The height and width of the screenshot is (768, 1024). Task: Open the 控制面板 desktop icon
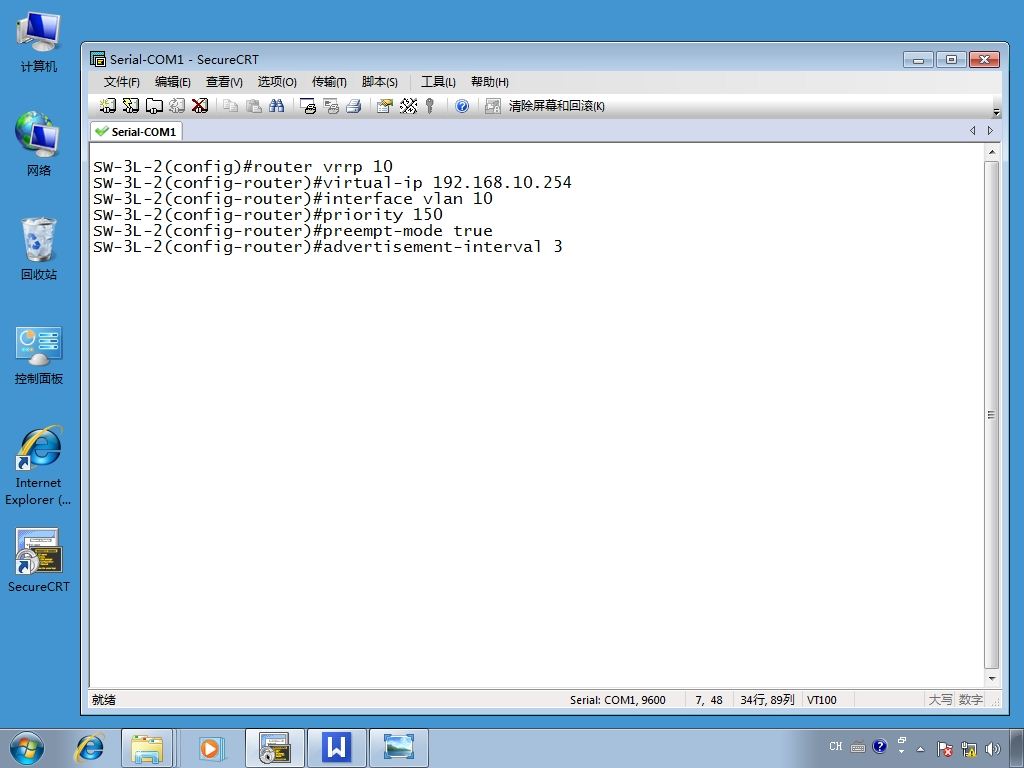39,355
